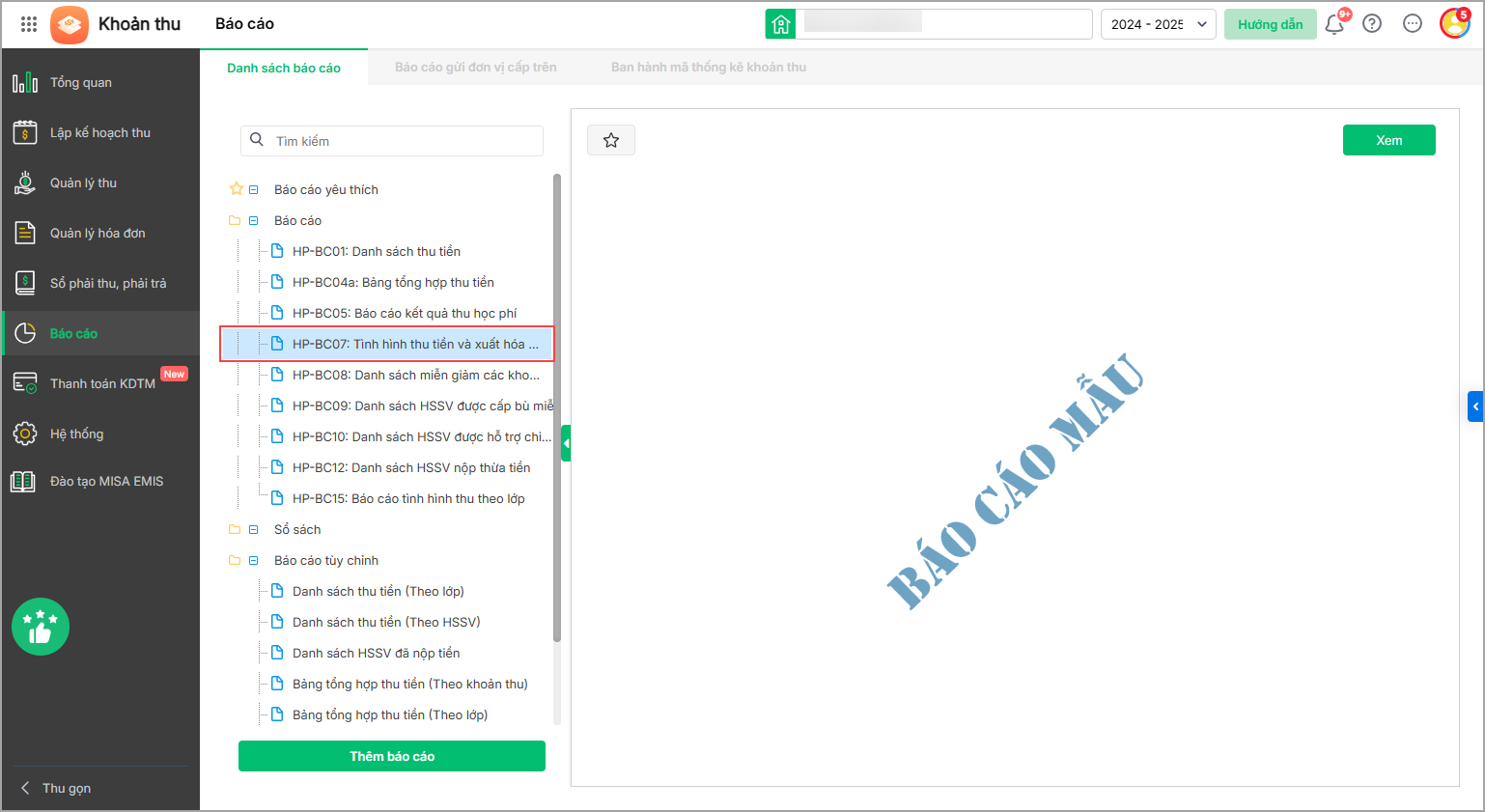Select Danh sách HSSV đã nộp tiền
The height and width of the screenshot is (812, 1485).
tap(376, 653)
